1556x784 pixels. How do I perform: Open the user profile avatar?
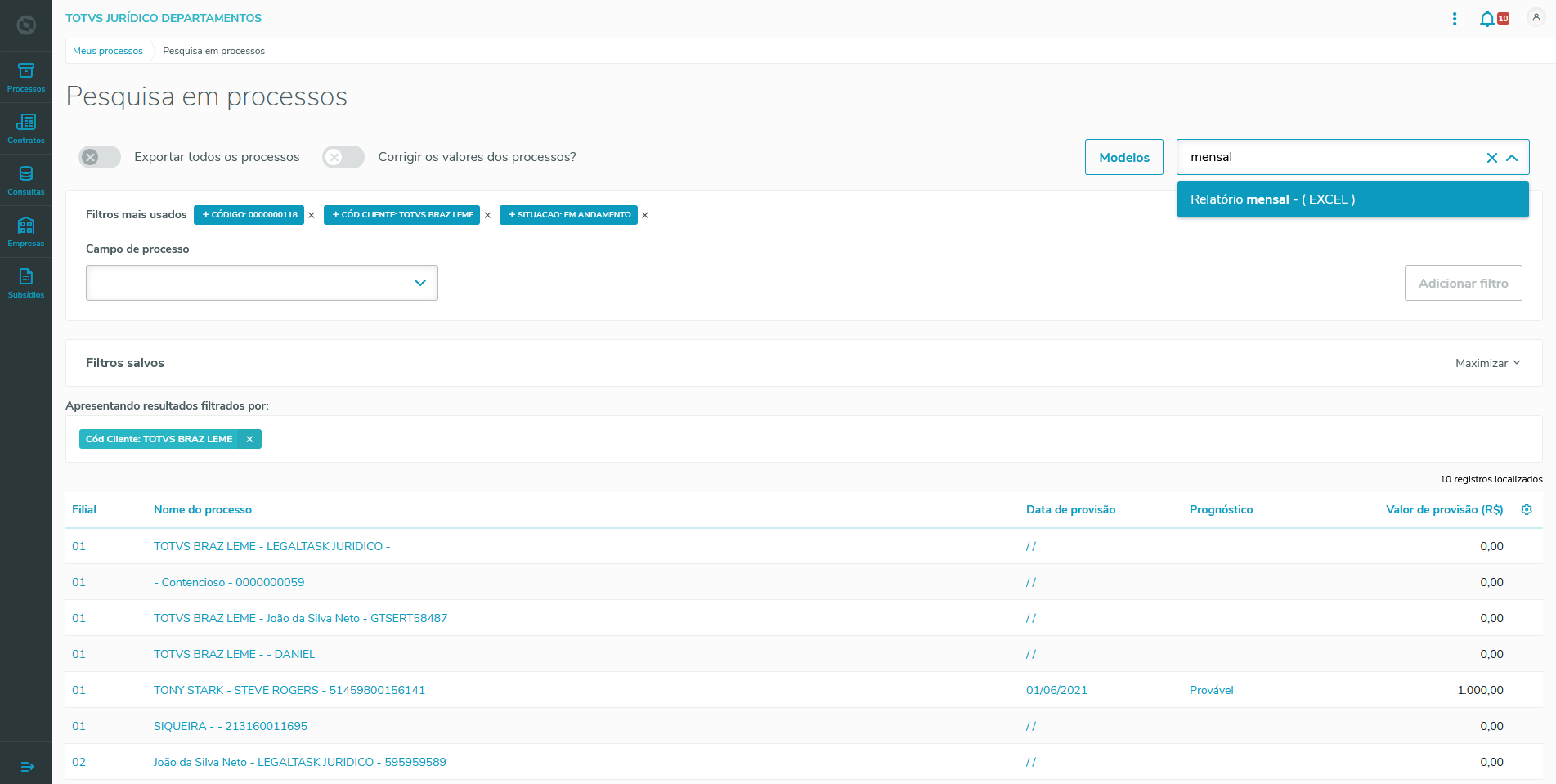pyautogui.click(x=1536, y=18)
